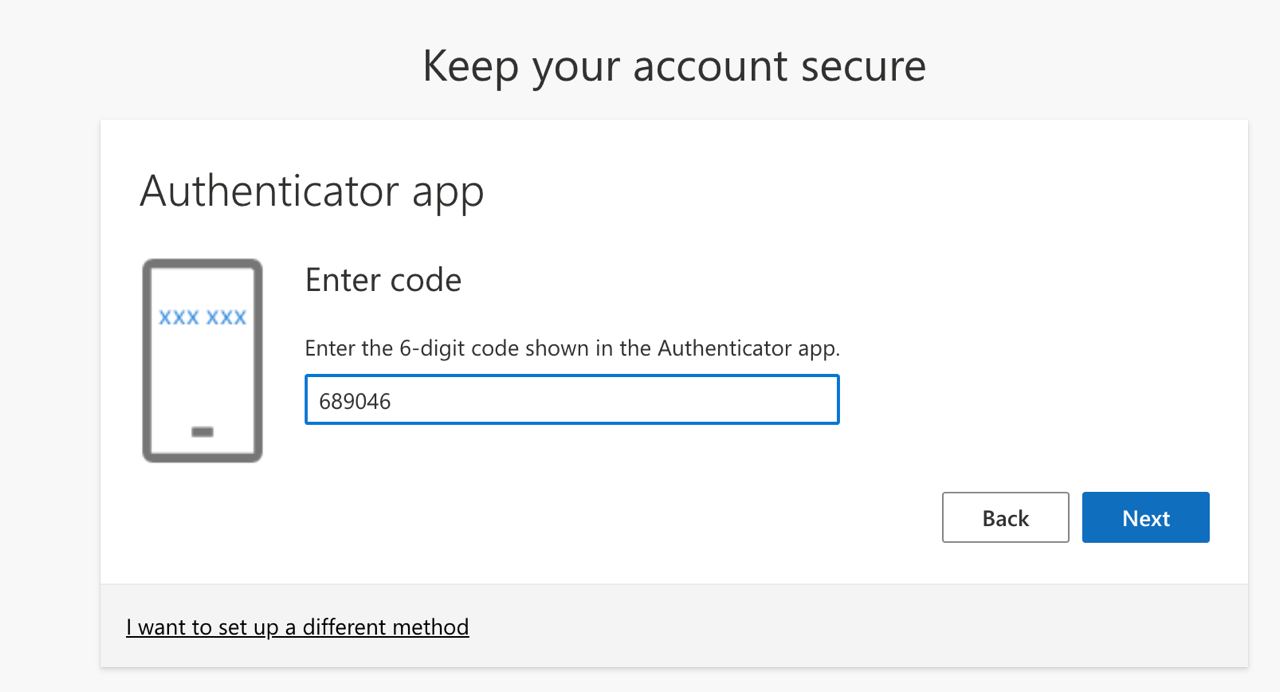Image resolution: width=1280 pixels, height=692 pixels.
Task: Click the gray phone border graphic
Action: click(x=148, y=358)
